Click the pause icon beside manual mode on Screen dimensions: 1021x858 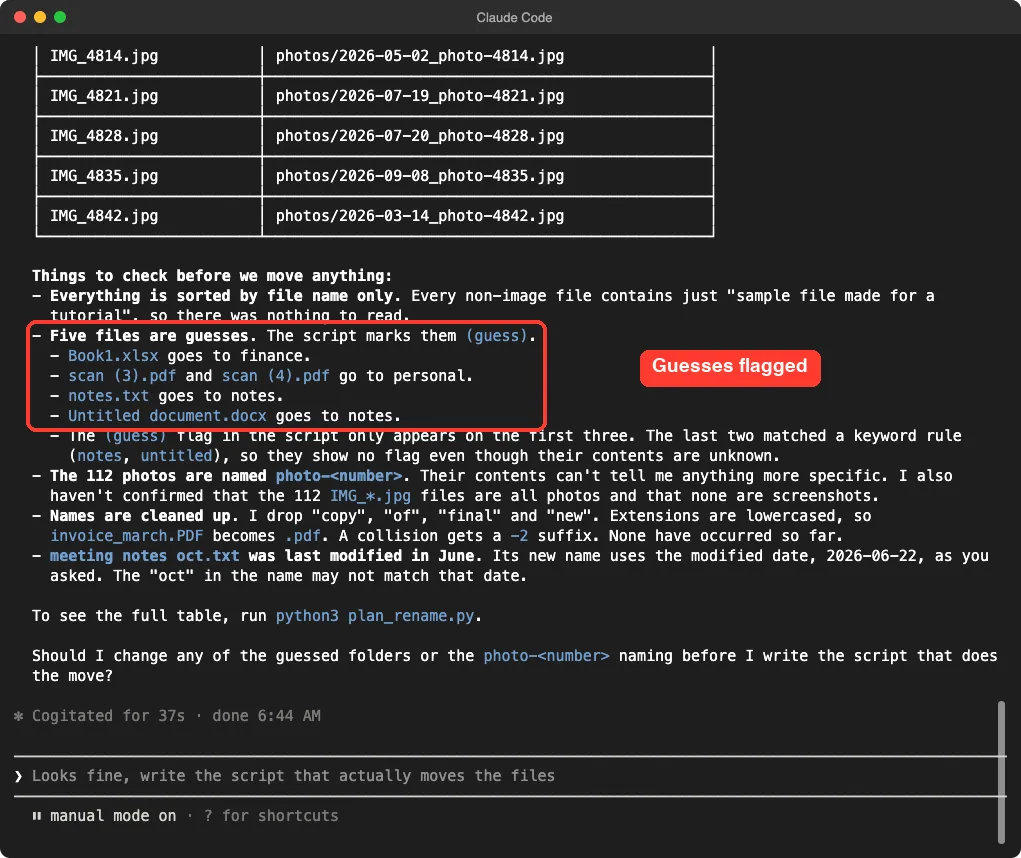tap(36, 816)
